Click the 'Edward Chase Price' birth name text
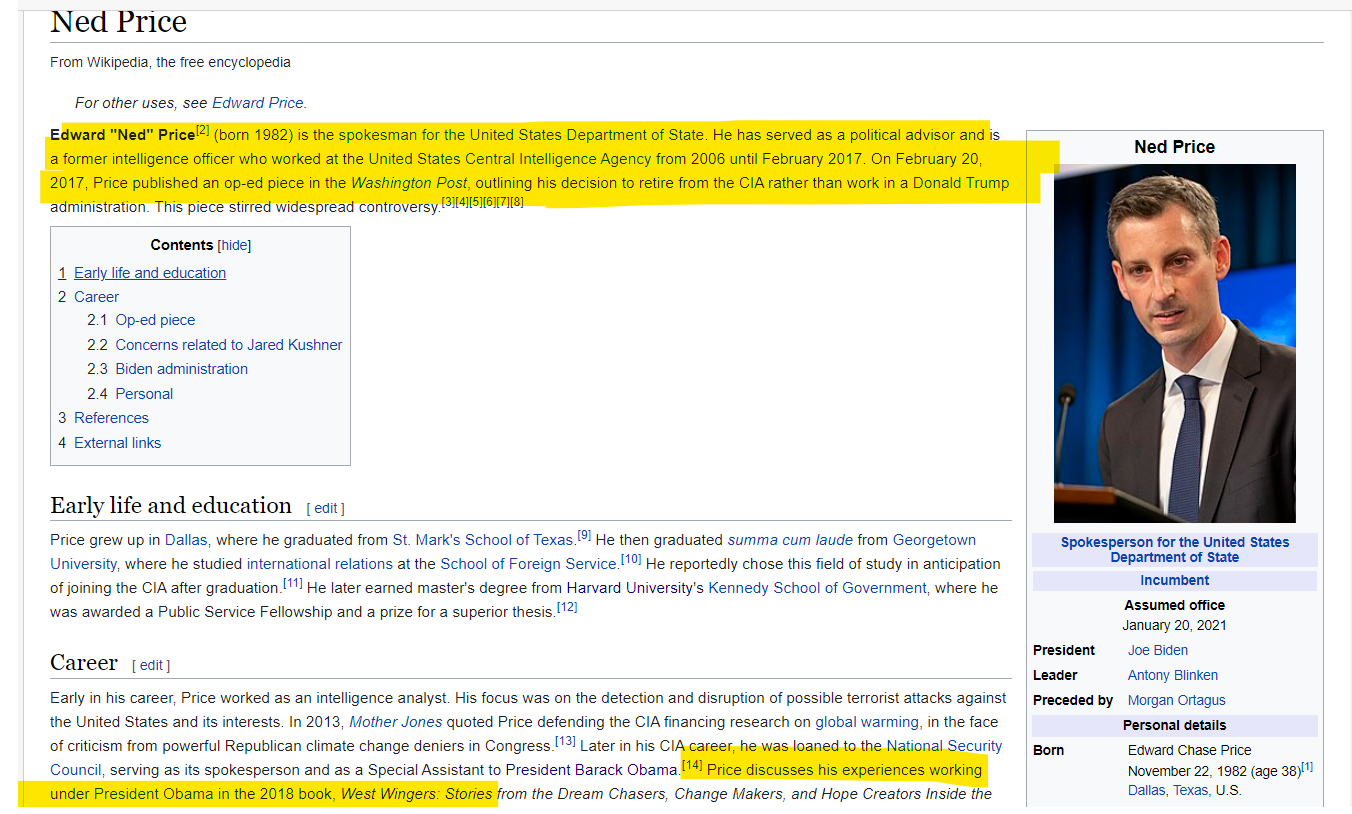 [1190, 750]
